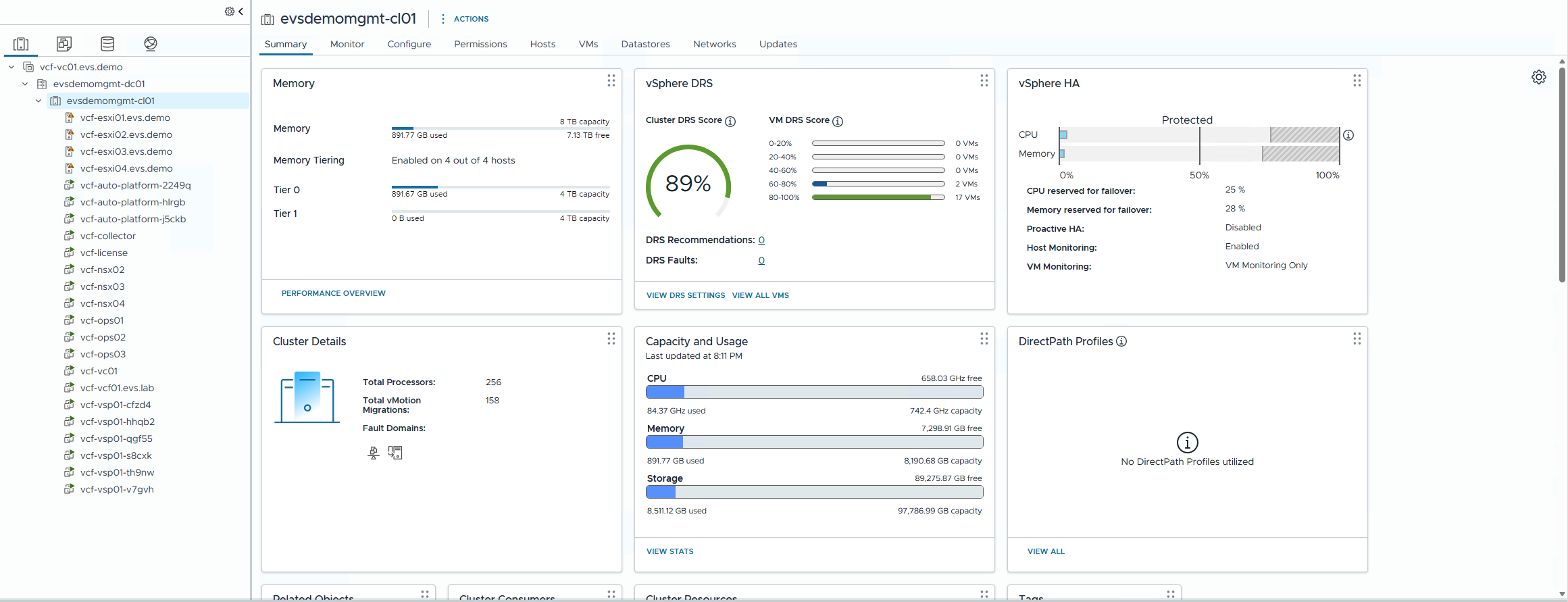Image resolution: width=1568 pixels, height=602 pixels.
Task: Click the datacenter icon for evsdemomgmt-dc01
Action: [42, 84]
